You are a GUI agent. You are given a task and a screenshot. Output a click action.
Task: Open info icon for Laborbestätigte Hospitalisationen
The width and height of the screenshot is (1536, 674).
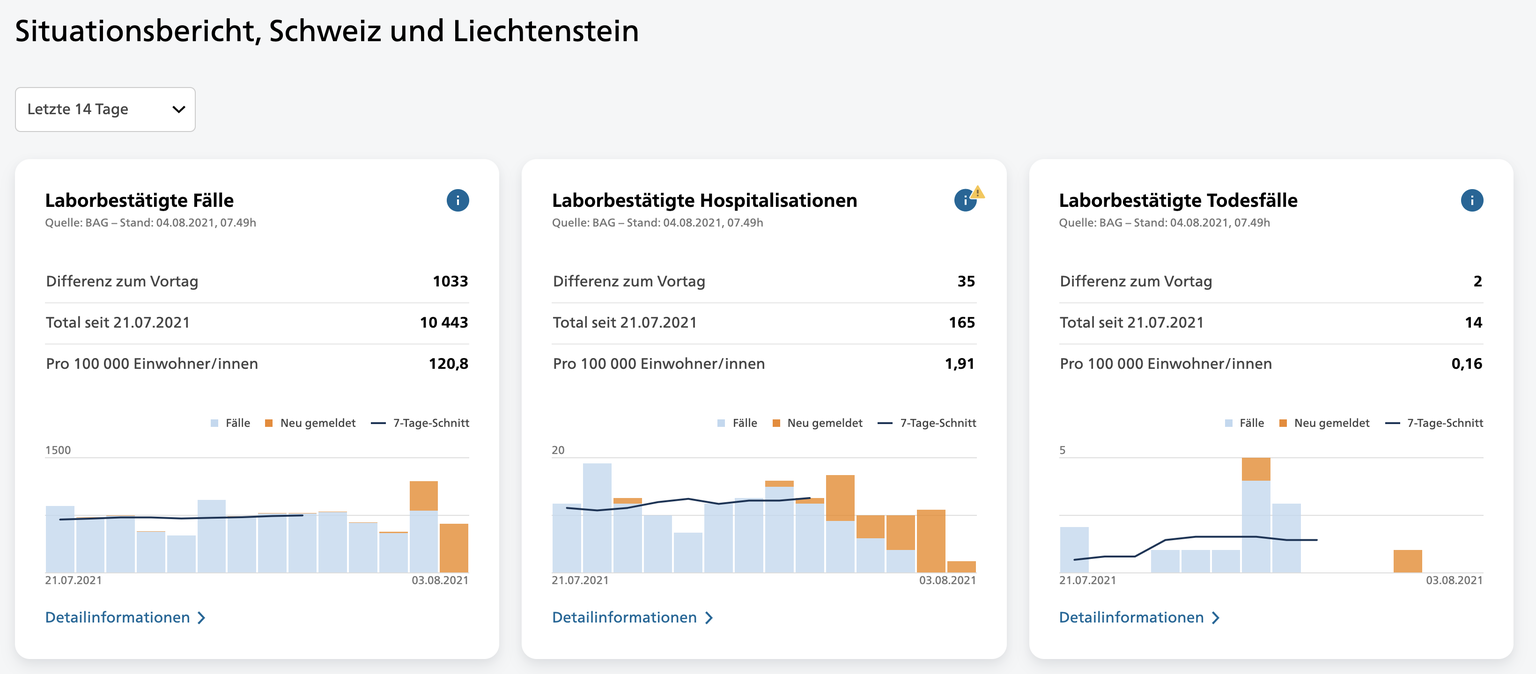(964, 201)
